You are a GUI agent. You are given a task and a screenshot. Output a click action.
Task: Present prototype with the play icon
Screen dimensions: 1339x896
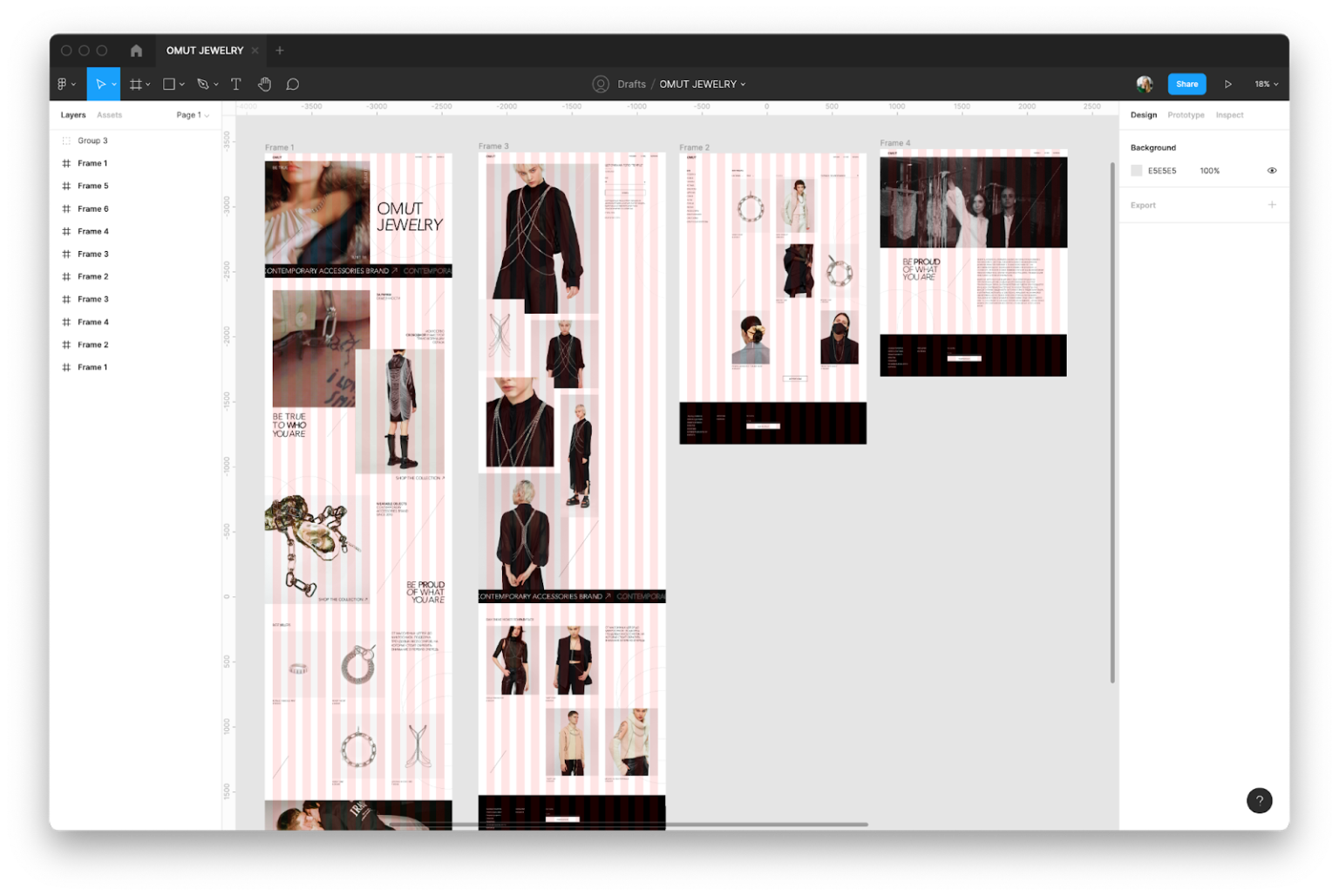1228,85
